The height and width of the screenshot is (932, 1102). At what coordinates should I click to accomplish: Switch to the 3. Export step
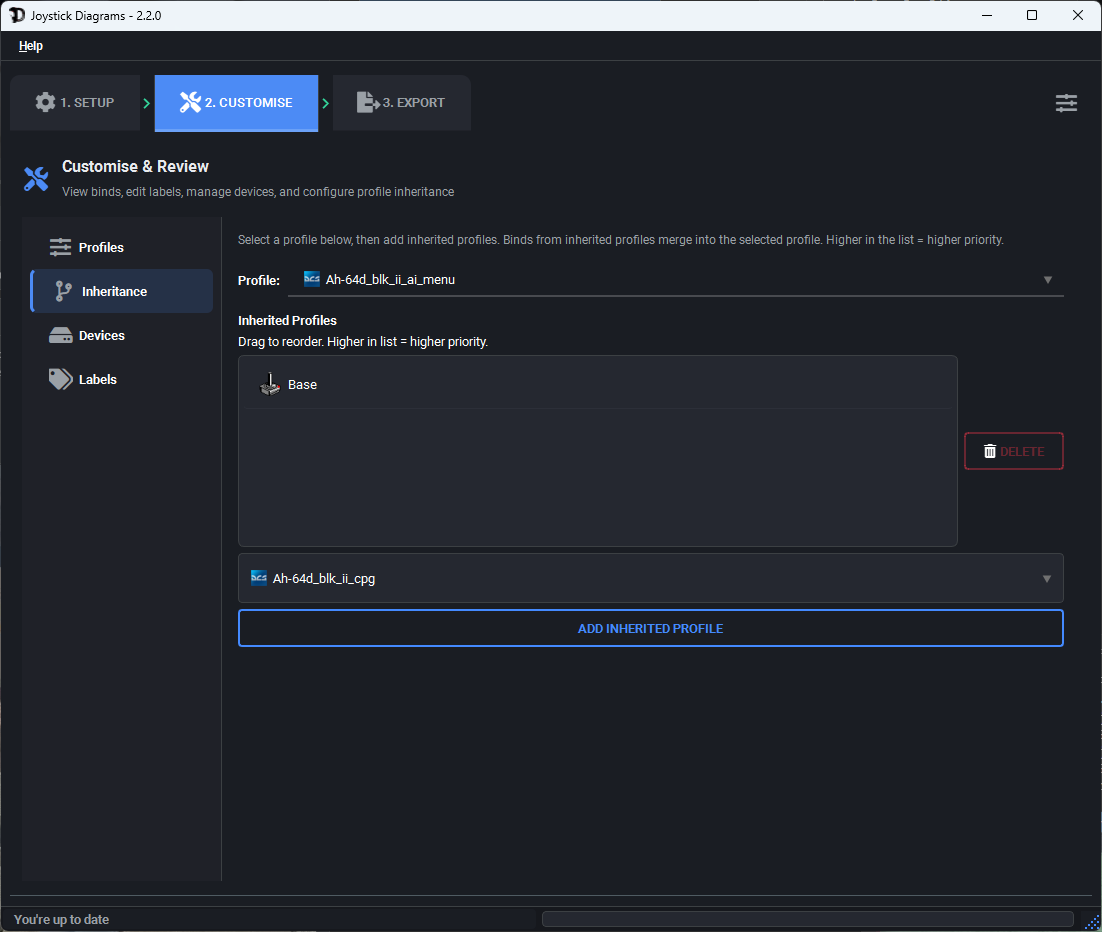(401, 103)
